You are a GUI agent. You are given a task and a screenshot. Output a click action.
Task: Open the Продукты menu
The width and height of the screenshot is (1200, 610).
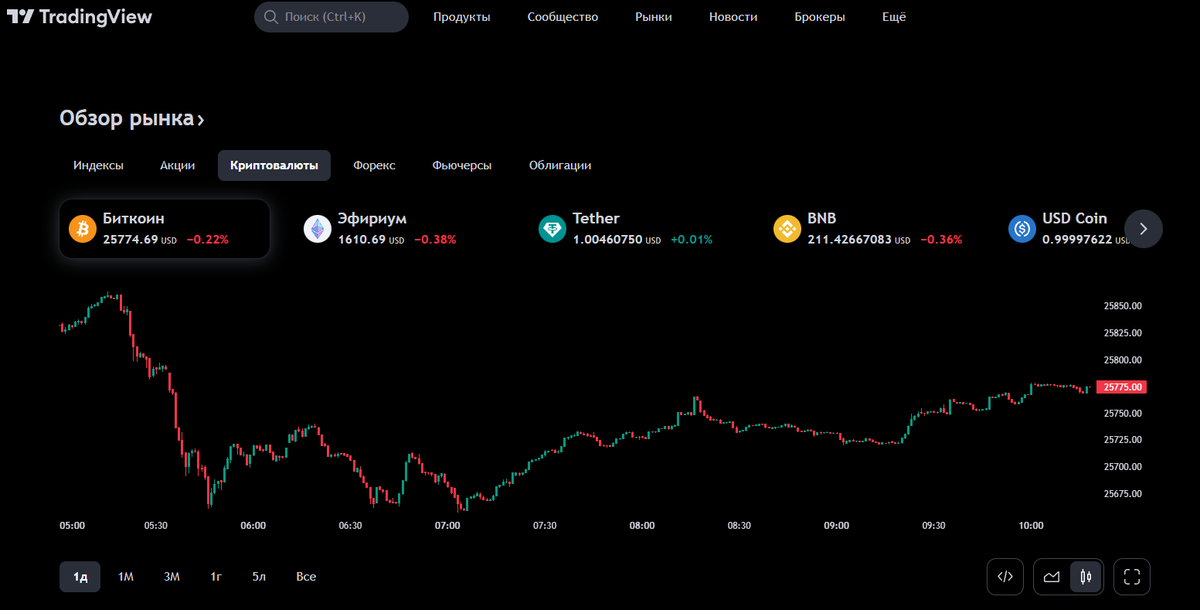tap(462, 17)
